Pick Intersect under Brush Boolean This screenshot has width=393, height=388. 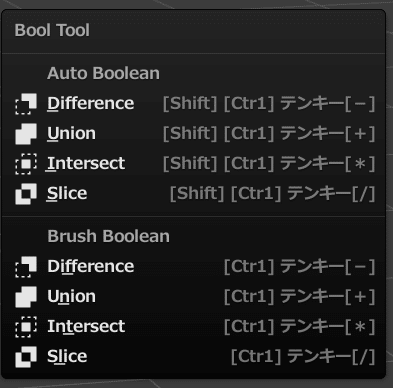(x=194, y=326)
